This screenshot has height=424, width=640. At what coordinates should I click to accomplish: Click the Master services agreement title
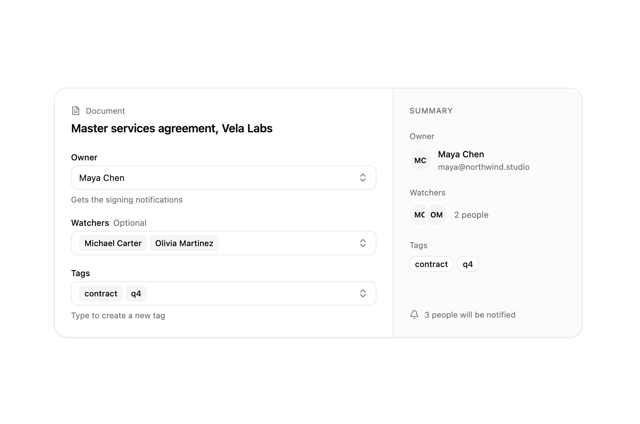[x=172, y=128]
